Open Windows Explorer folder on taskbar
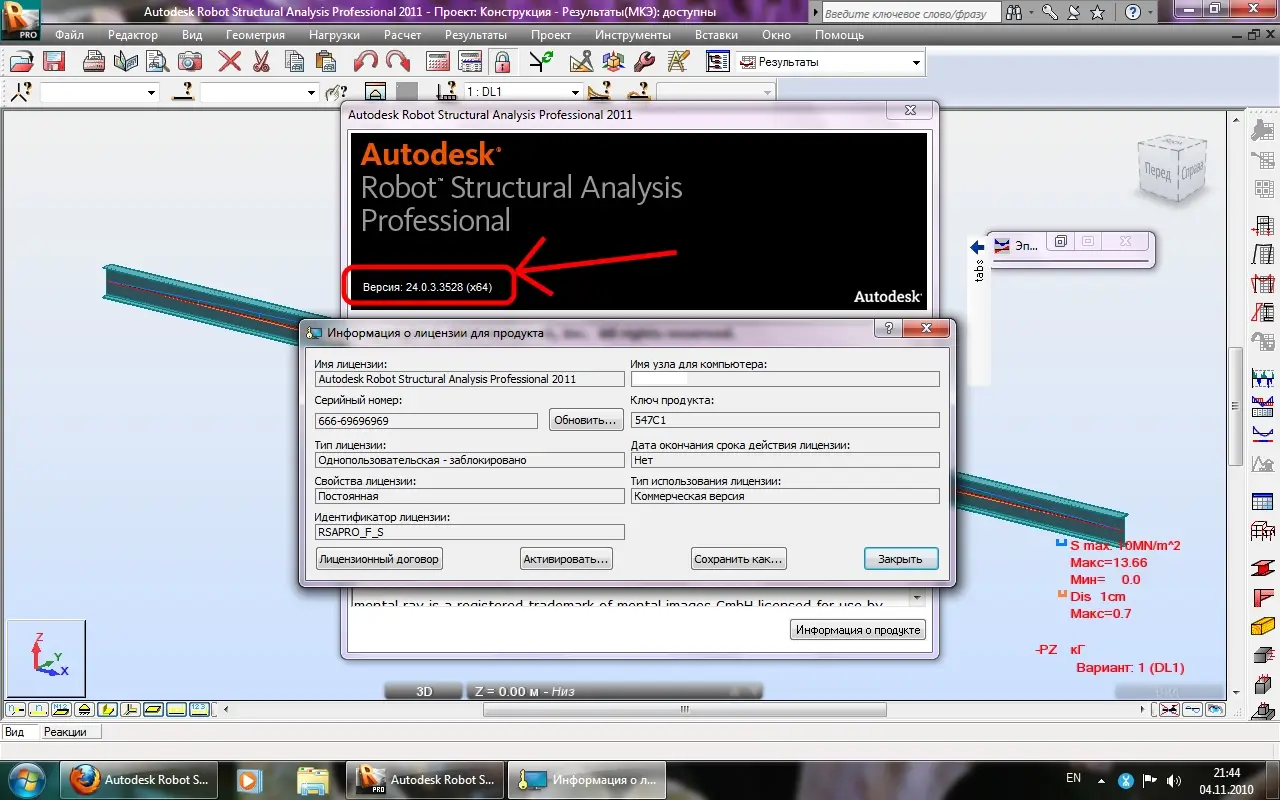 point(313,780)
